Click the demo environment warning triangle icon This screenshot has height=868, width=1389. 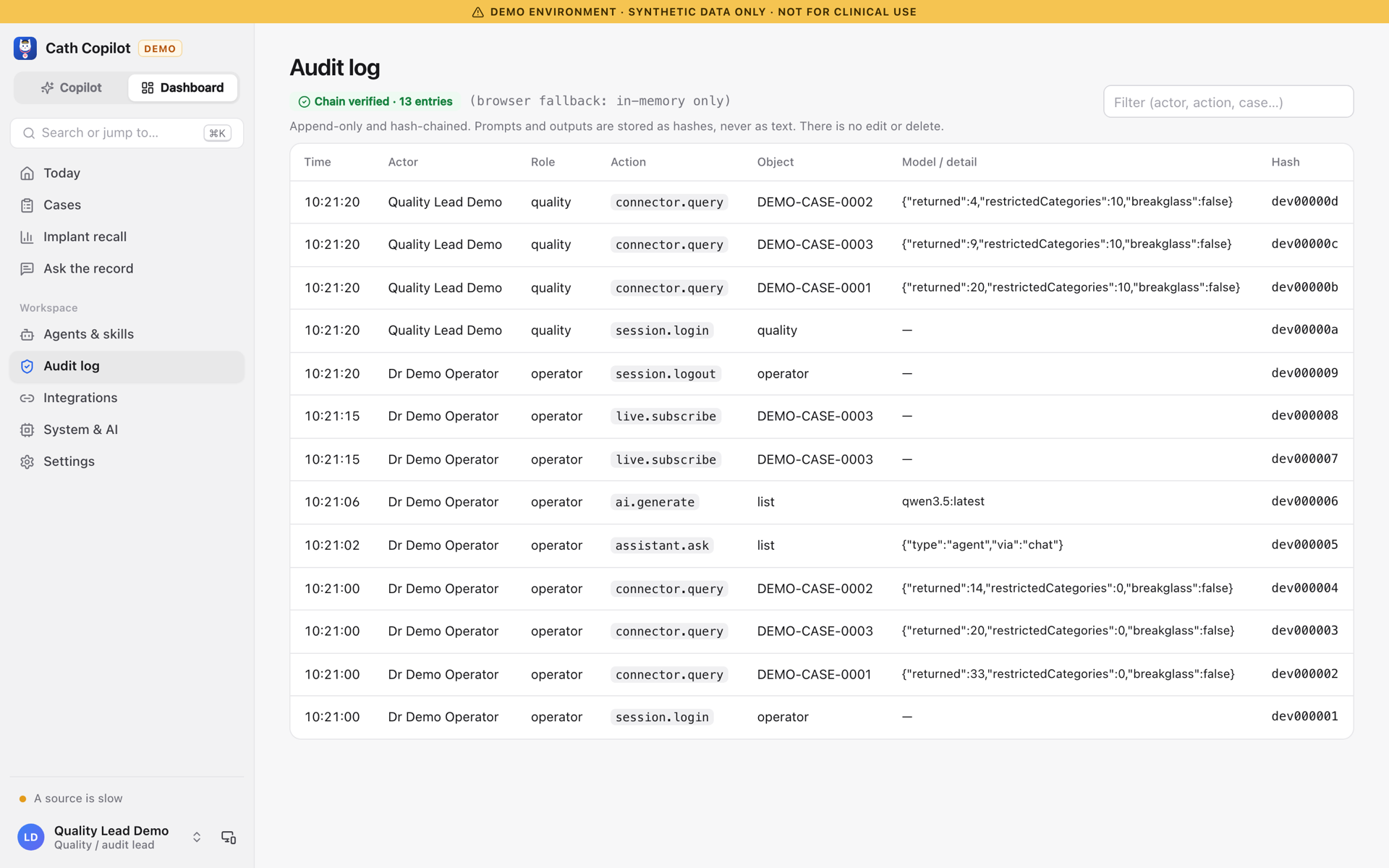(478, 12)
